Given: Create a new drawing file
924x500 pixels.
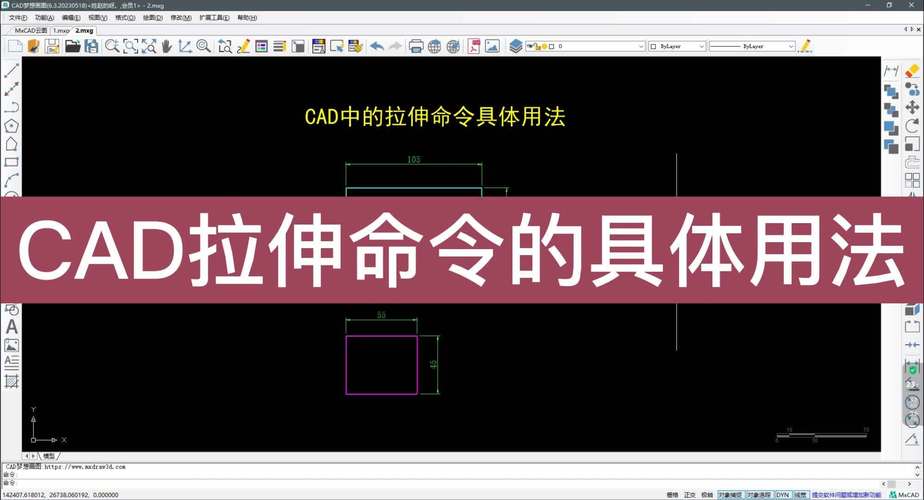Looking at the screenshot, I should [15, 46].
